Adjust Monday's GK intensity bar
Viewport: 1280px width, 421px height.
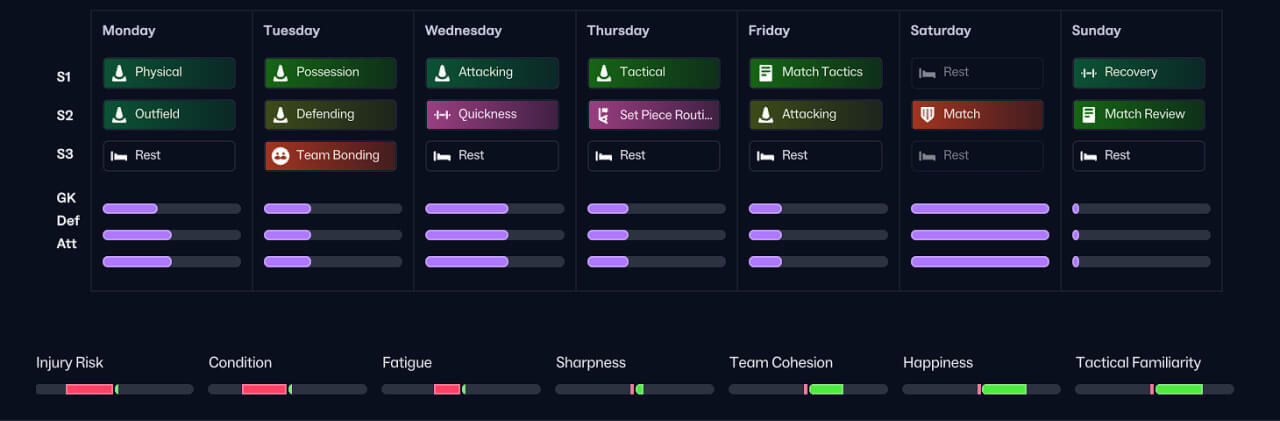pyautogui.click(x=171, y=209)
